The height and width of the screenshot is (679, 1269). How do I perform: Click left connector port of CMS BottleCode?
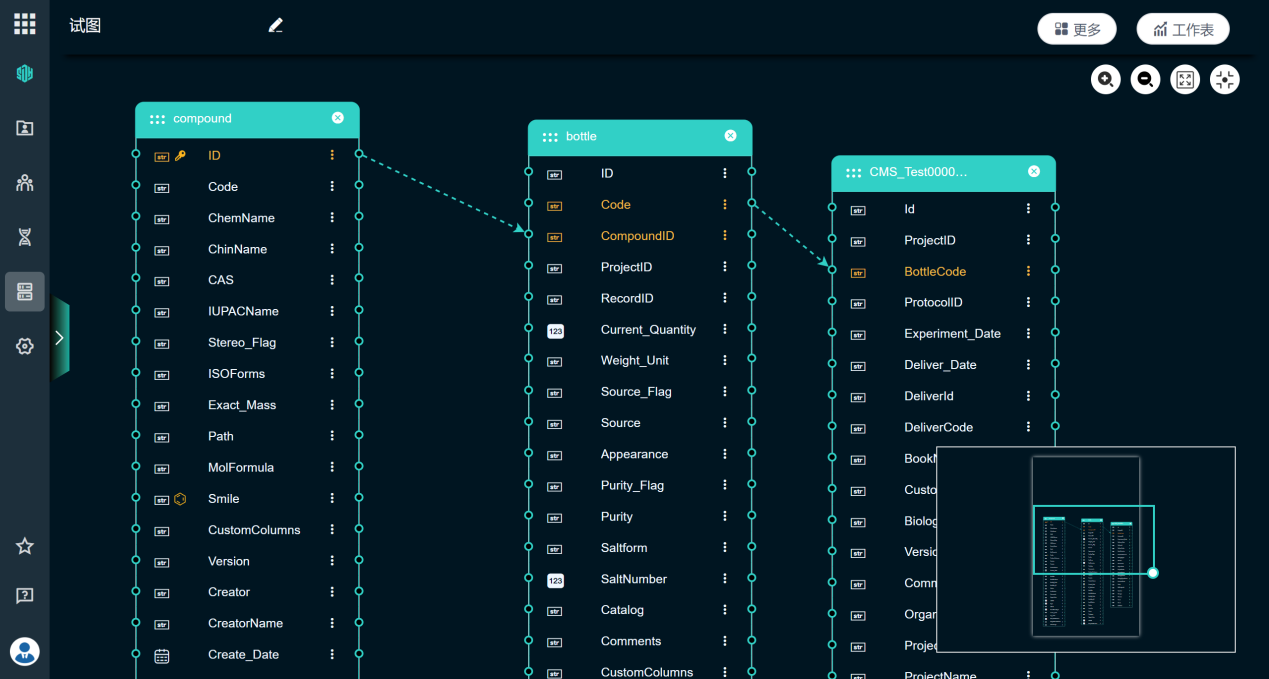point(832,270)
